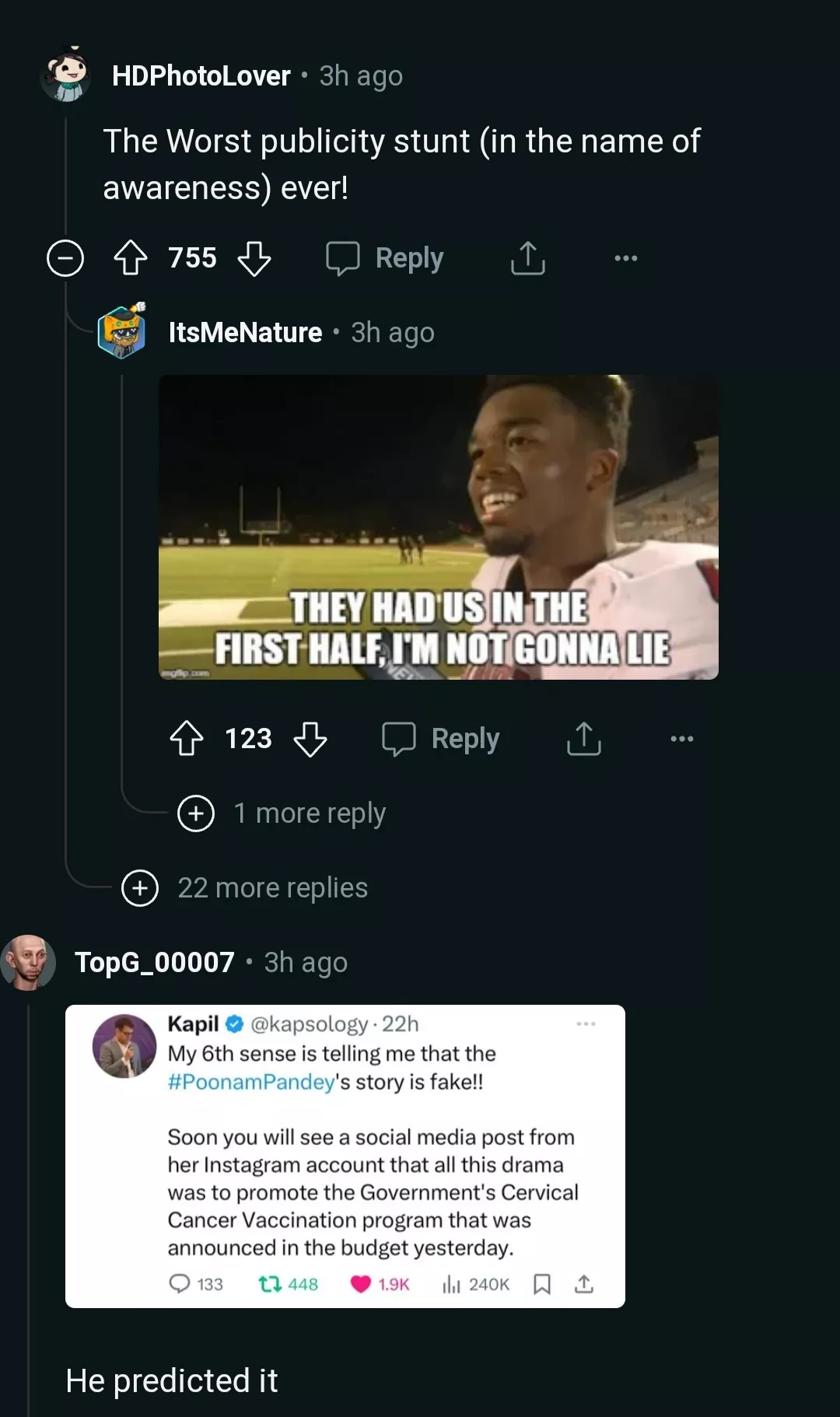
Task: Tap HDPhotoLover's avatar
Action: pyautogui.click(x=66, y=75)
